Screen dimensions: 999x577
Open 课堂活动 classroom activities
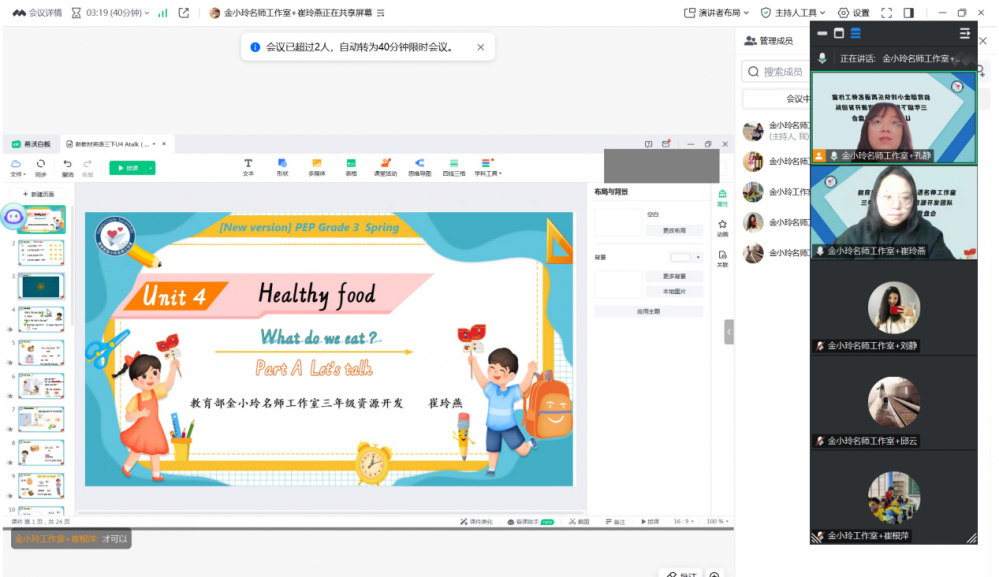point(385,167)
